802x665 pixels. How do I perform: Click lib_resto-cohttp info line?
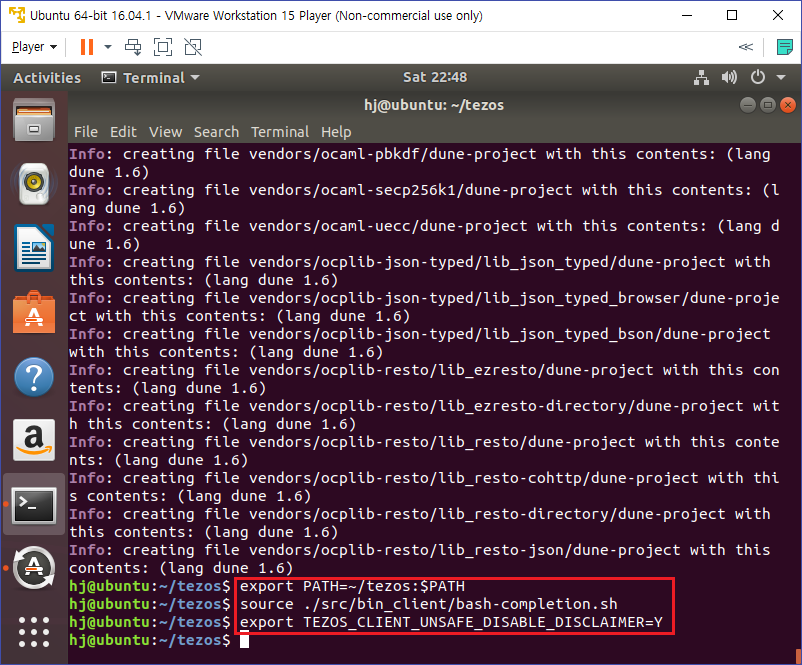[x=424, y=487]
